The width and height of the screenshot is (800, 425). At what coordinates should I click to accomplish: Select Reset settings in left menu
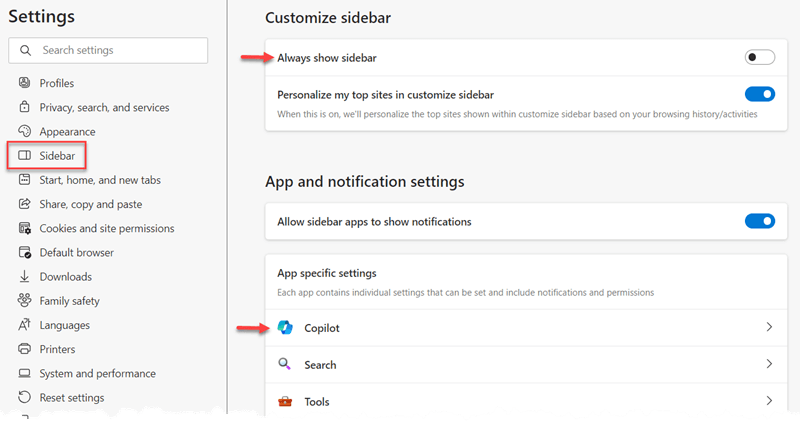click(x=71, y=397)
